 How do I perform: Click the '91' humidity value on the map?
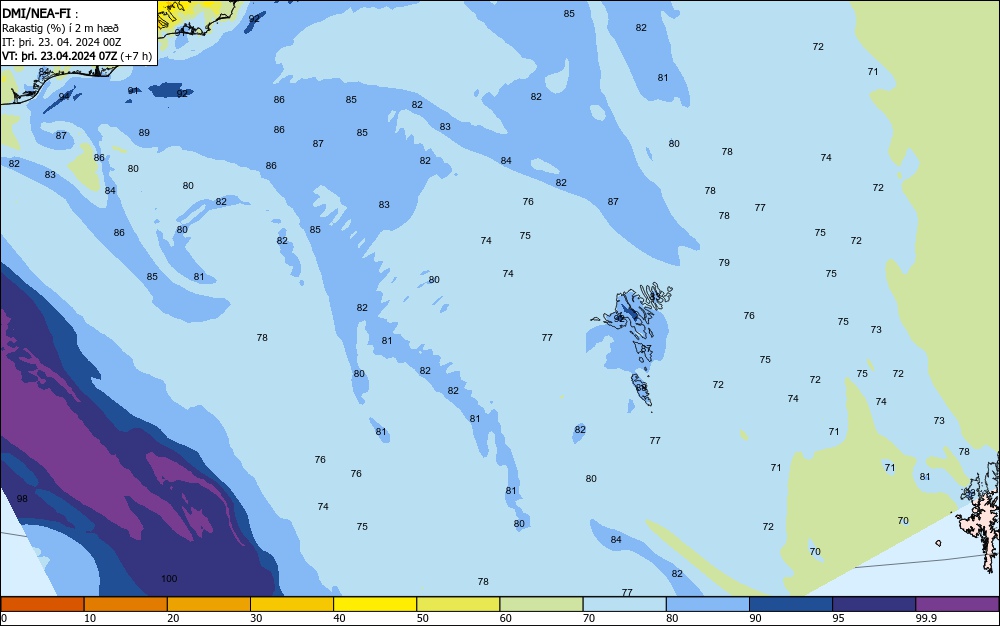pos(133,91)
